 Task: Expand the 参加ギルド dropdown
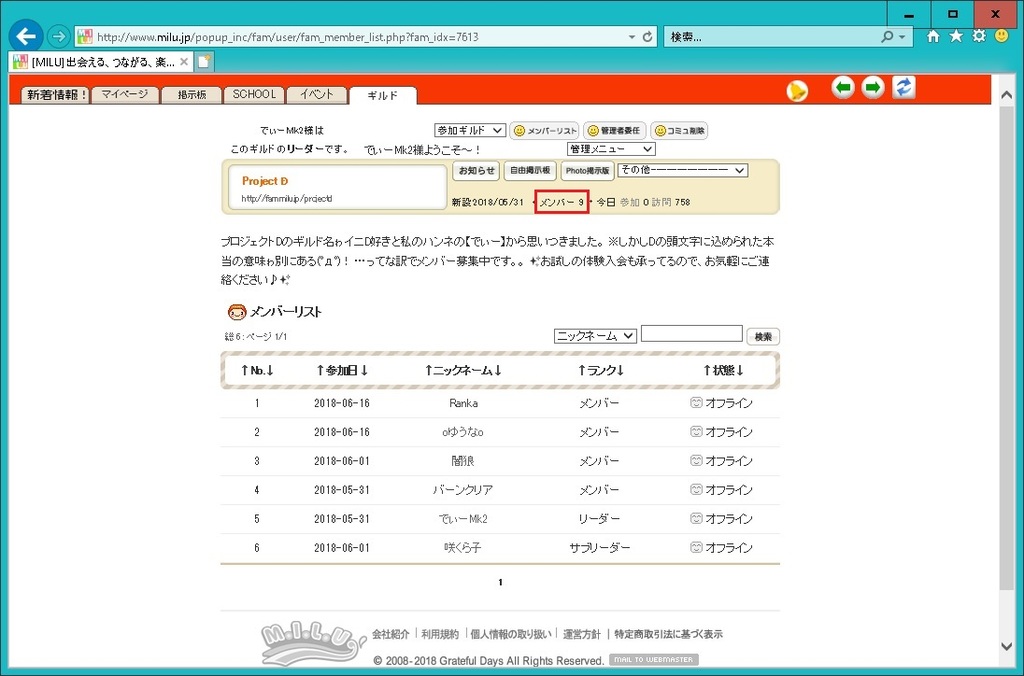pyautogui.click(x=469, y=130)
